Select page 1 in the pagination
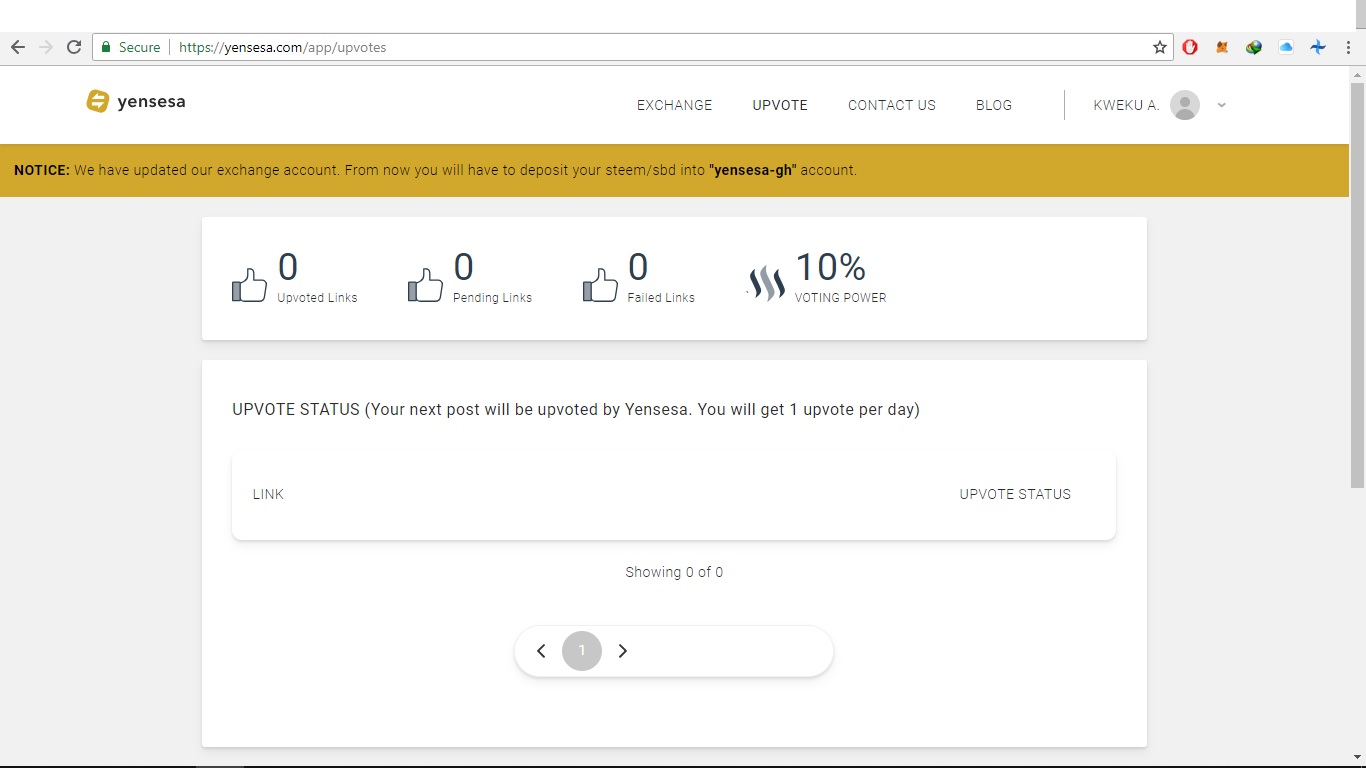The height and width of the screenshot is (768, 1366). [582, 651]
